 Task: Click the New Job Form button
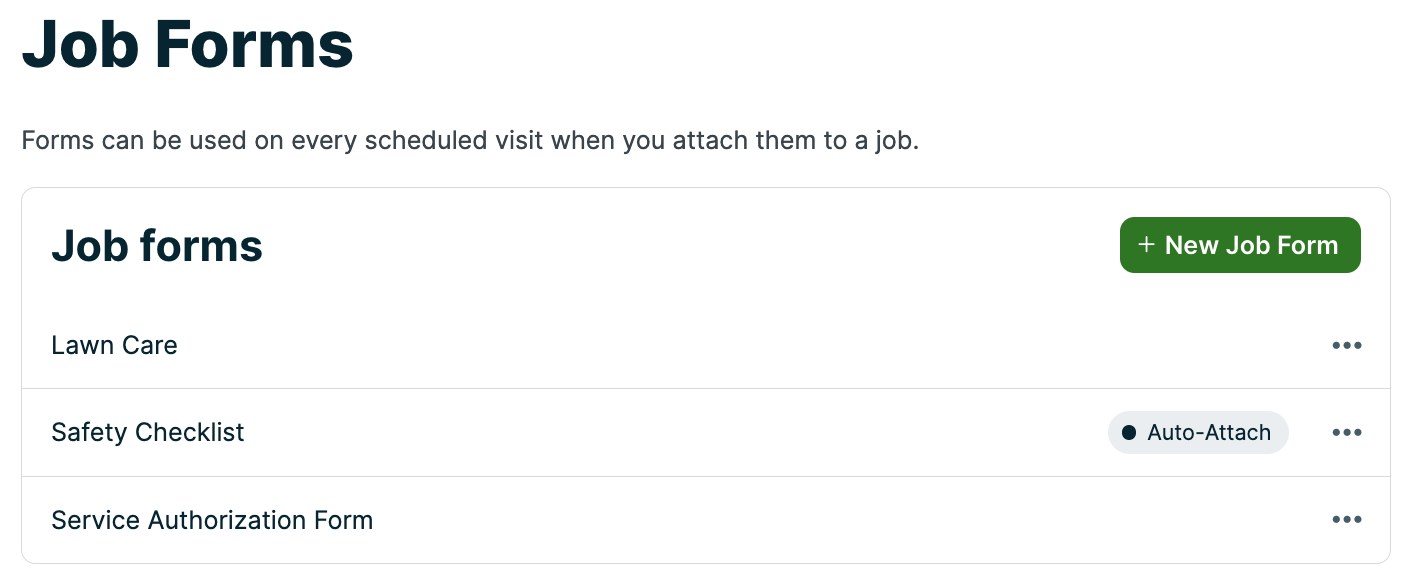(1240, 245)
